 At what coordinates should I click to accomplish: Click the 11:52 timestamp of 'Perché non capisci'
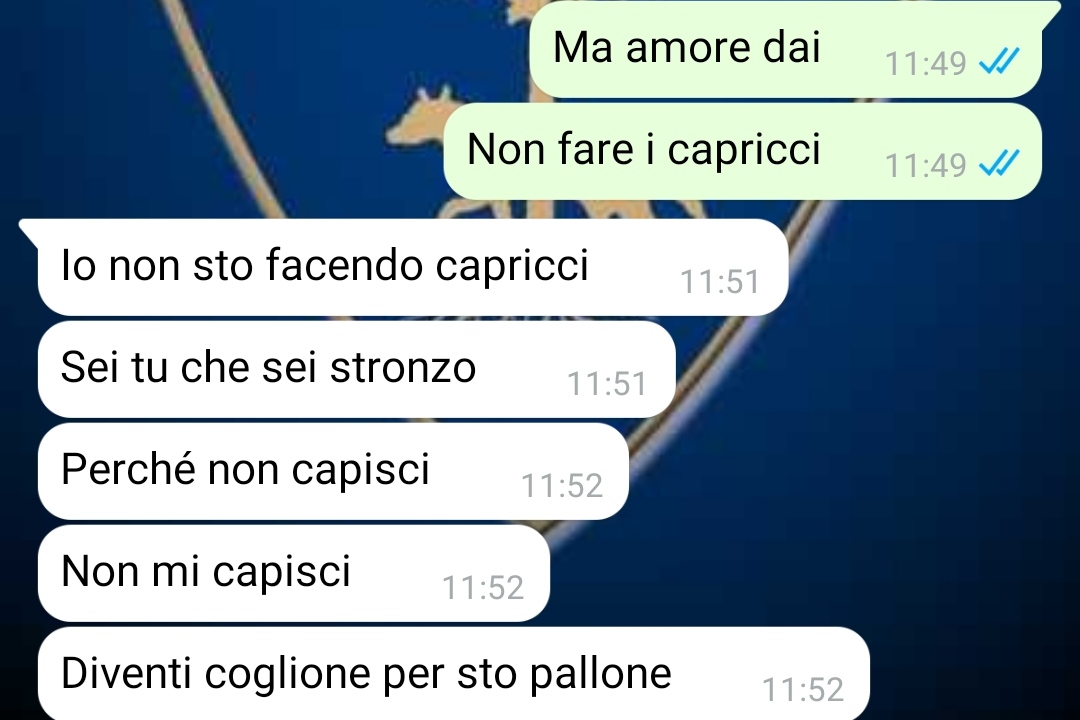[x=562, y=486]
